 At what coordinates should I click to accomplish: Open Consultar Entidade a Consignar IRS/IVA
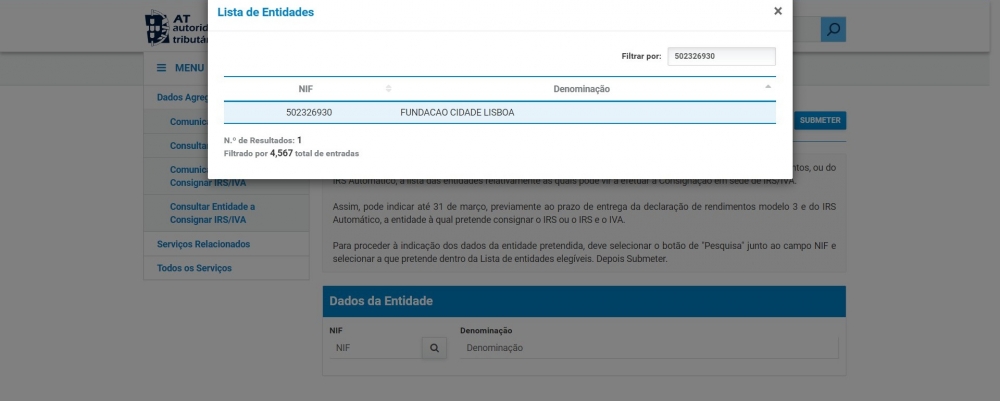point(212,213)
